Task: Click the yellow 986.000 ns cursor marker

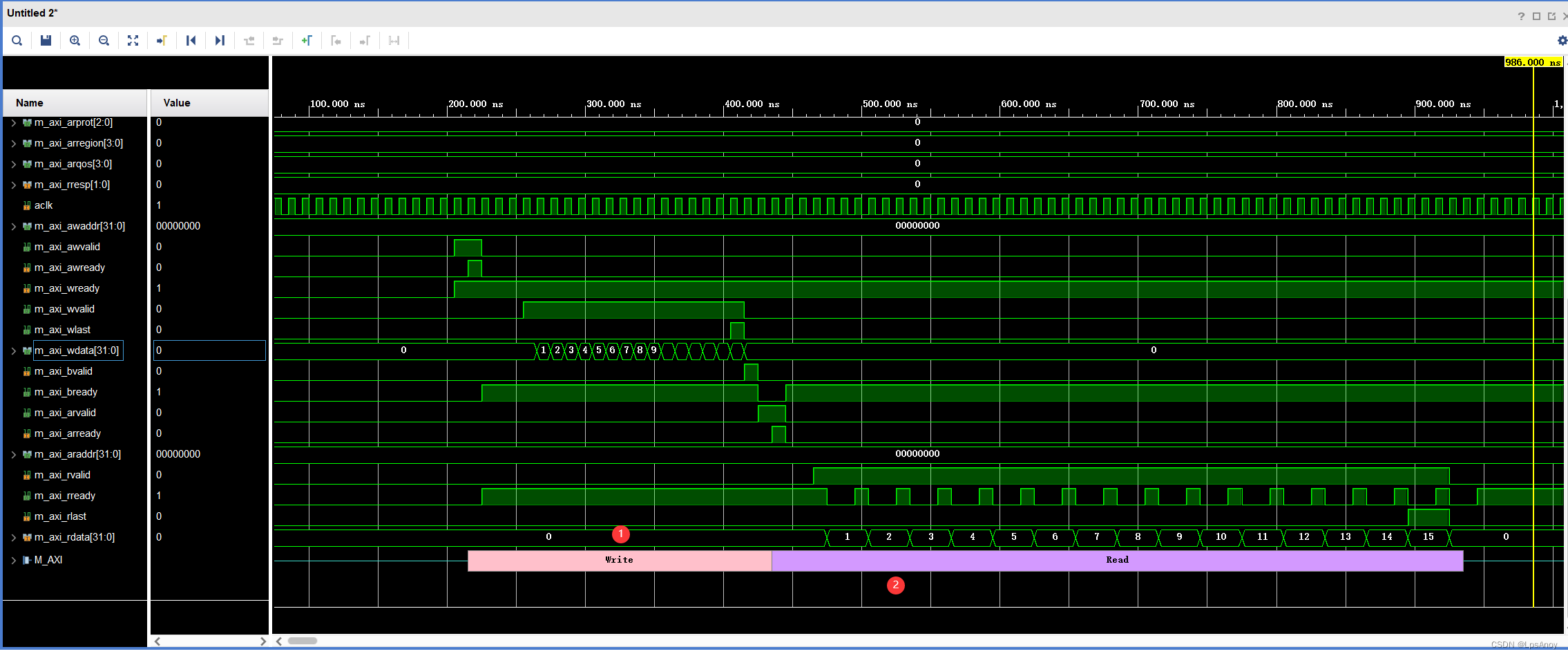Action: 1533,62
